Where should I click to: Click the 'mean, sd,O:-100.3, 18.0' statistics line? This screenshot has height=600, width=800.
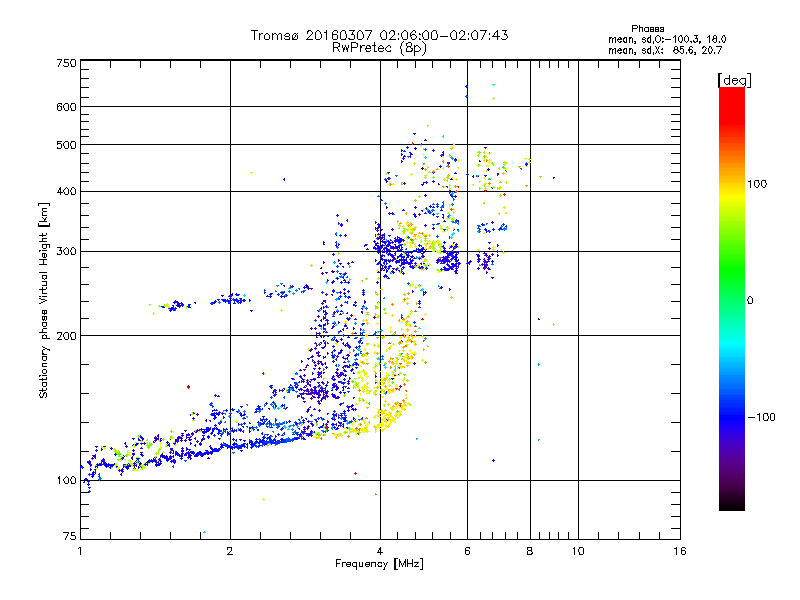667,39
